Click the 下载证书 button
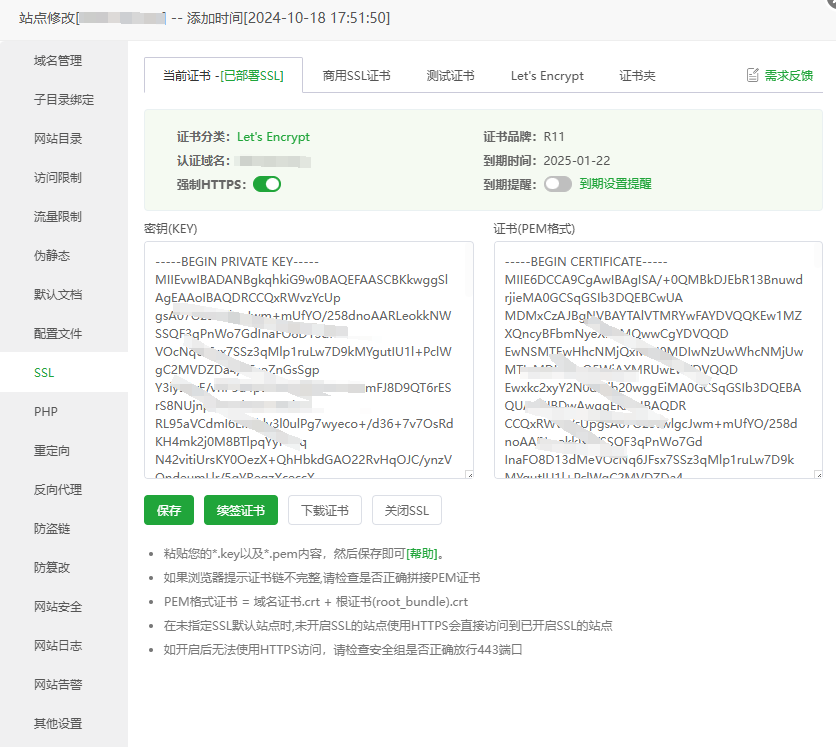Viewport: 836px width, 747px height. pyautogui.click(x=325, y=510)
